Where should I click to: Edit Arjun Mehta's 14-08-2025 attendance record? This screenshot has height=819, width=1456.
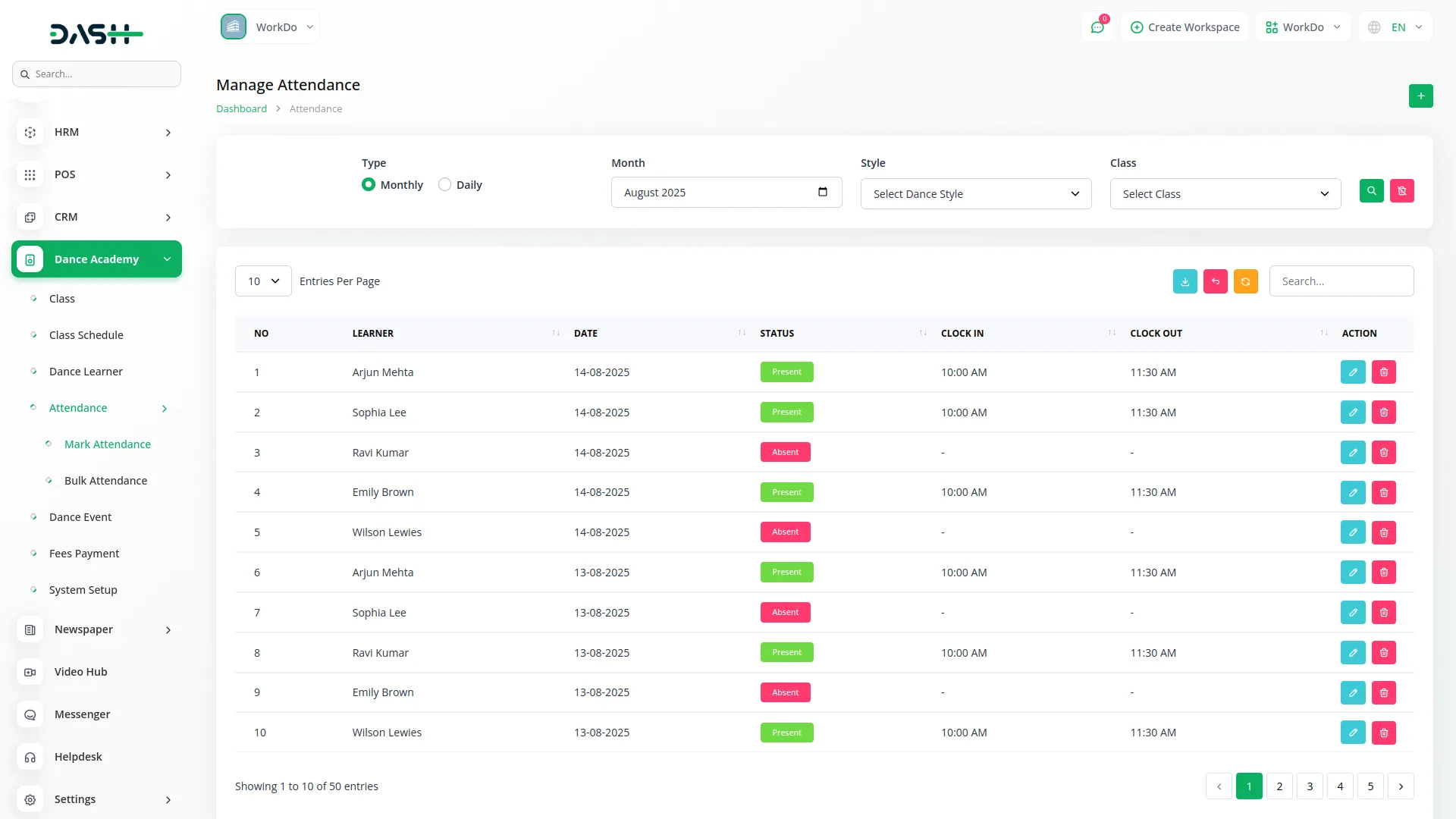coord(1352,372)
